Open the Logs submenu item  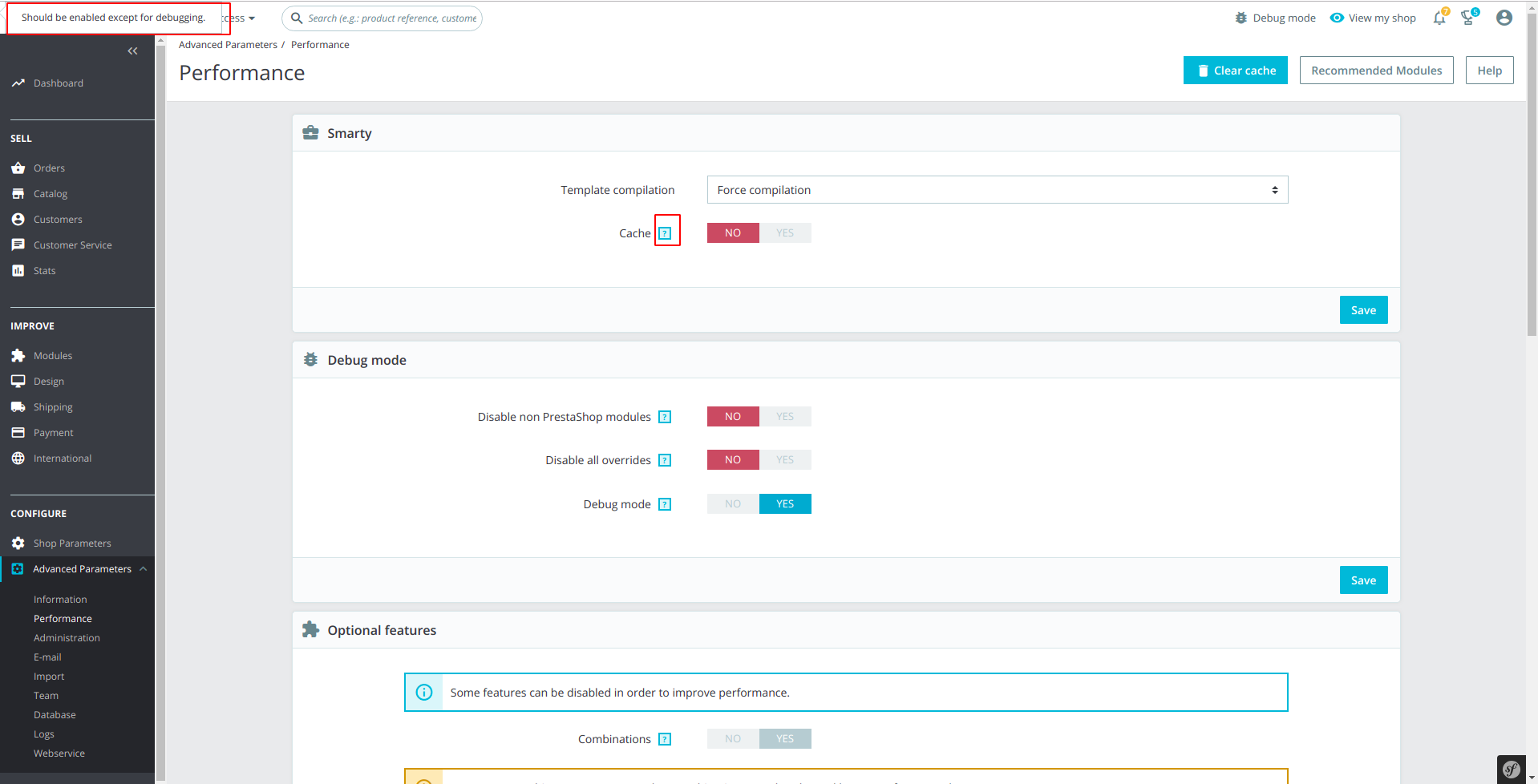click(44, 734)
